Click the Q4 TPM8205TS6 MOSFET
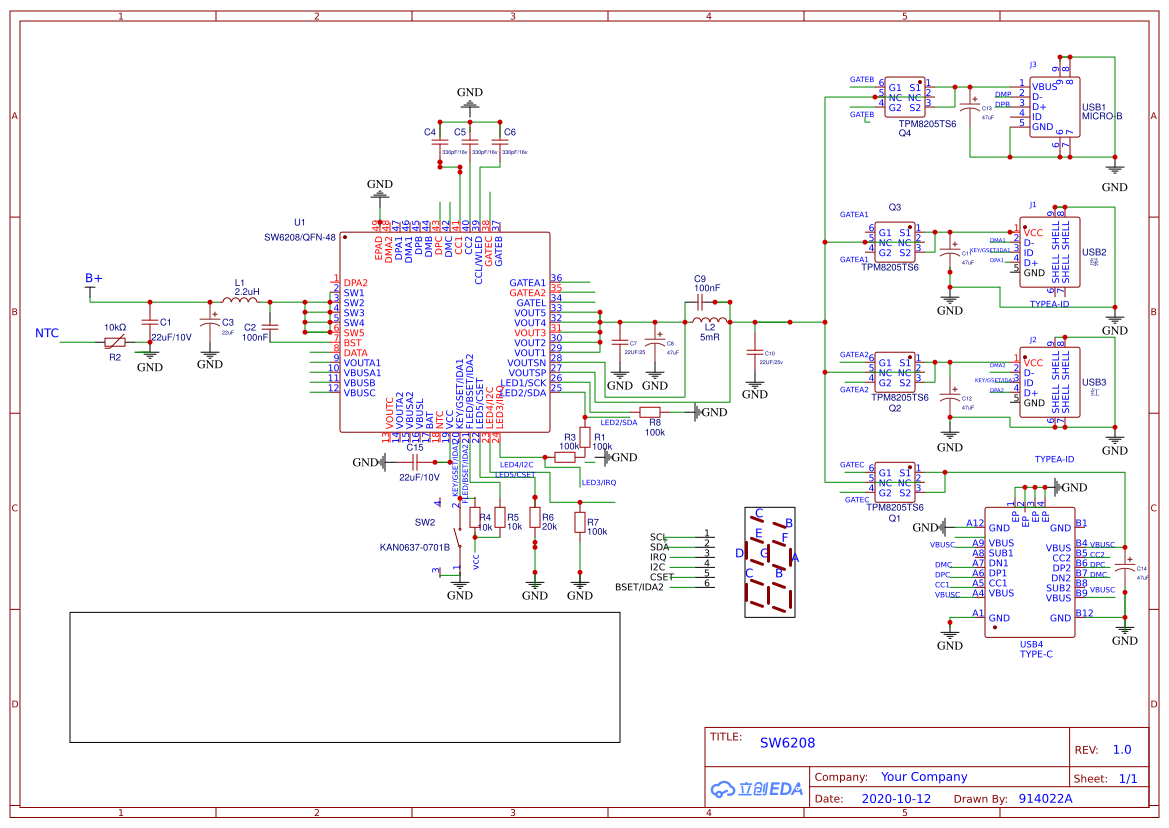 click(904, 98)
